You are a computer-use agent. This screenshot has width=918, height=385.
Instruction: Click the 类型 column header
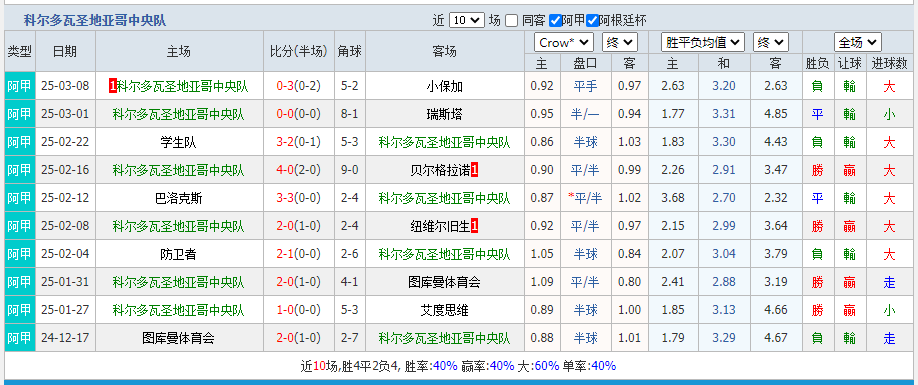click(20, 51)
